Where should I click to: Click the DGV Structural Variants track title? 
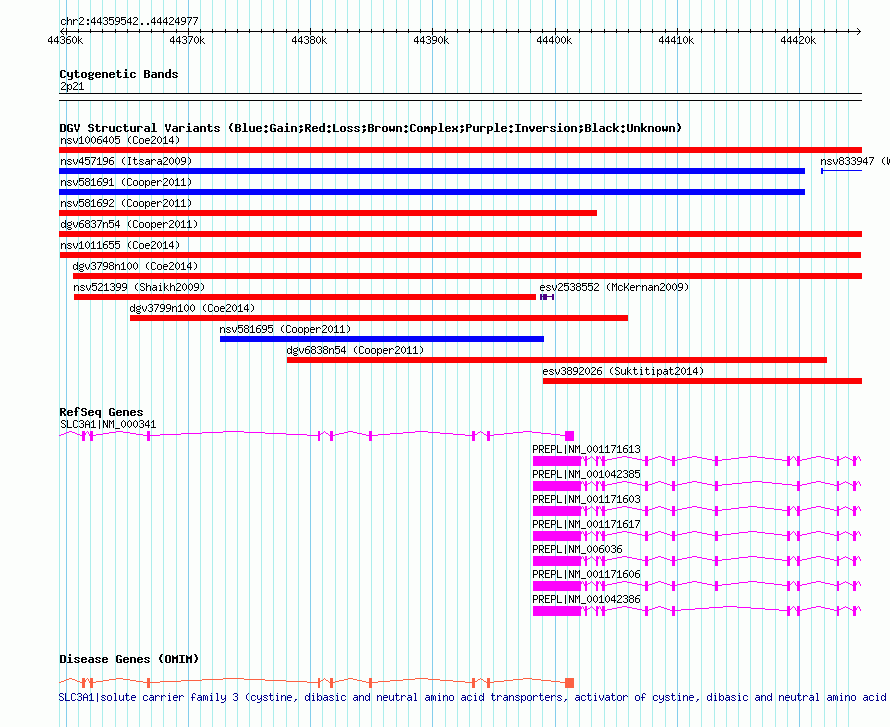coord(371,128)
